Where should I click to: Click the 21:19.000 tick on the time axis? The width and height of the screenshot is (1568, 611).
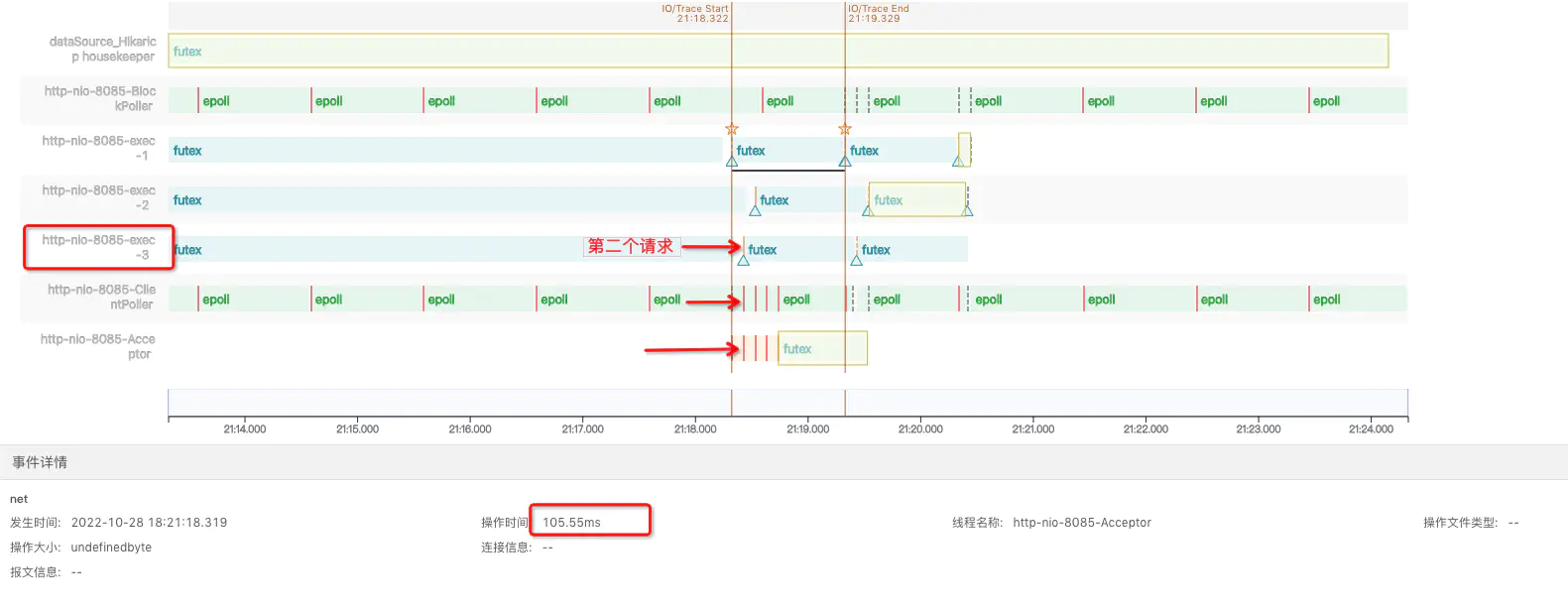(808, 428)
